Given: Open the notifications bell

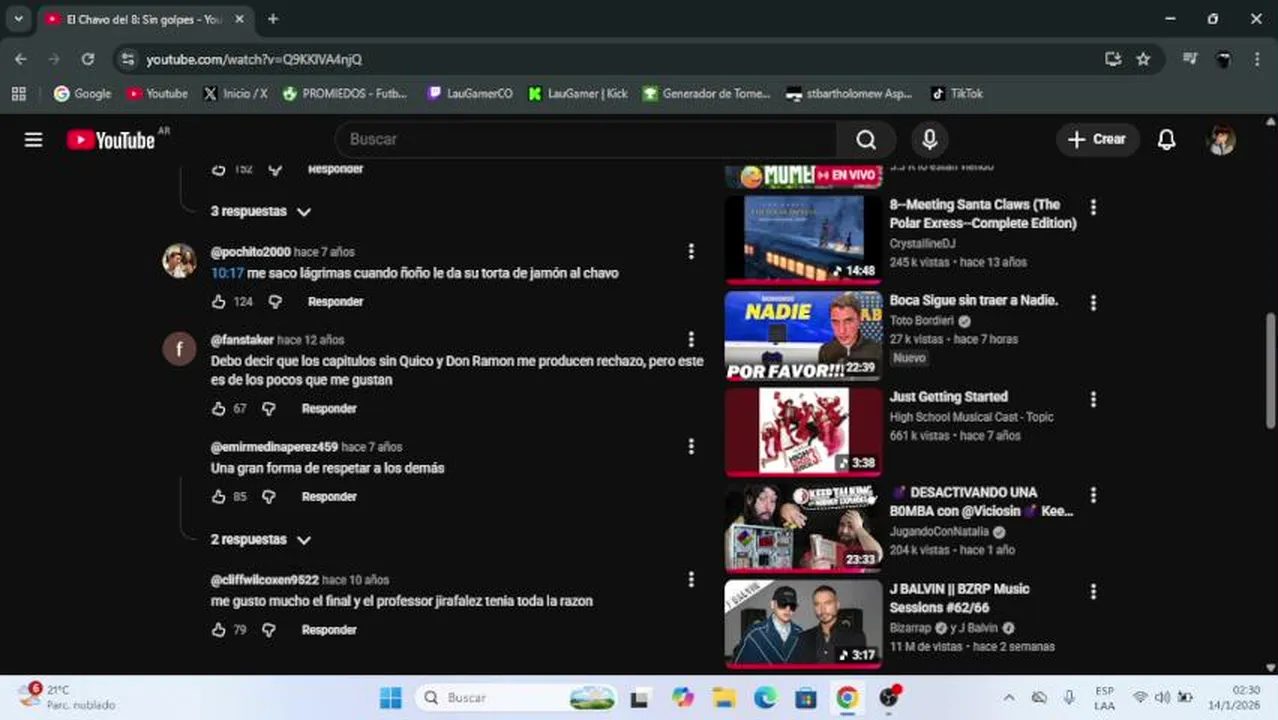Looking at the screenshot, I should tap(1166, 140).
